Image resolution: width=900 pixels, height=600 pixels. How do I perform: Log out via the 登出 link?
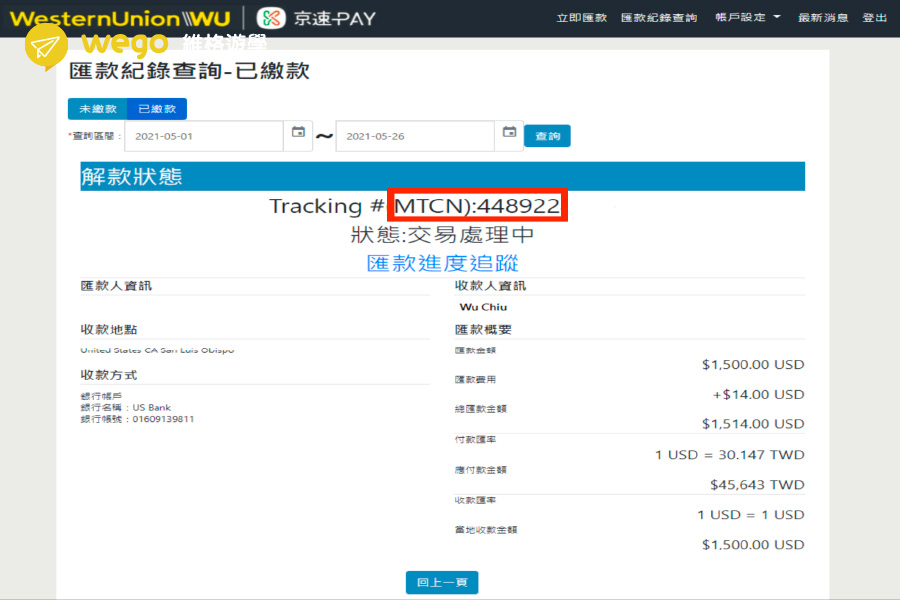(874, 18)
